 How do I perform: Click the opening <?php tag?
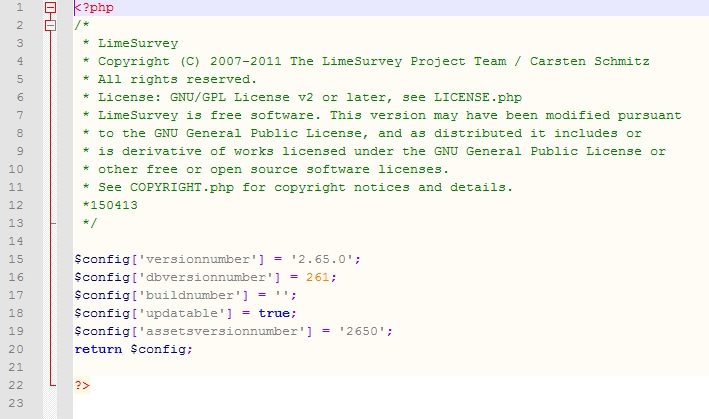click(x=94, y=8)
